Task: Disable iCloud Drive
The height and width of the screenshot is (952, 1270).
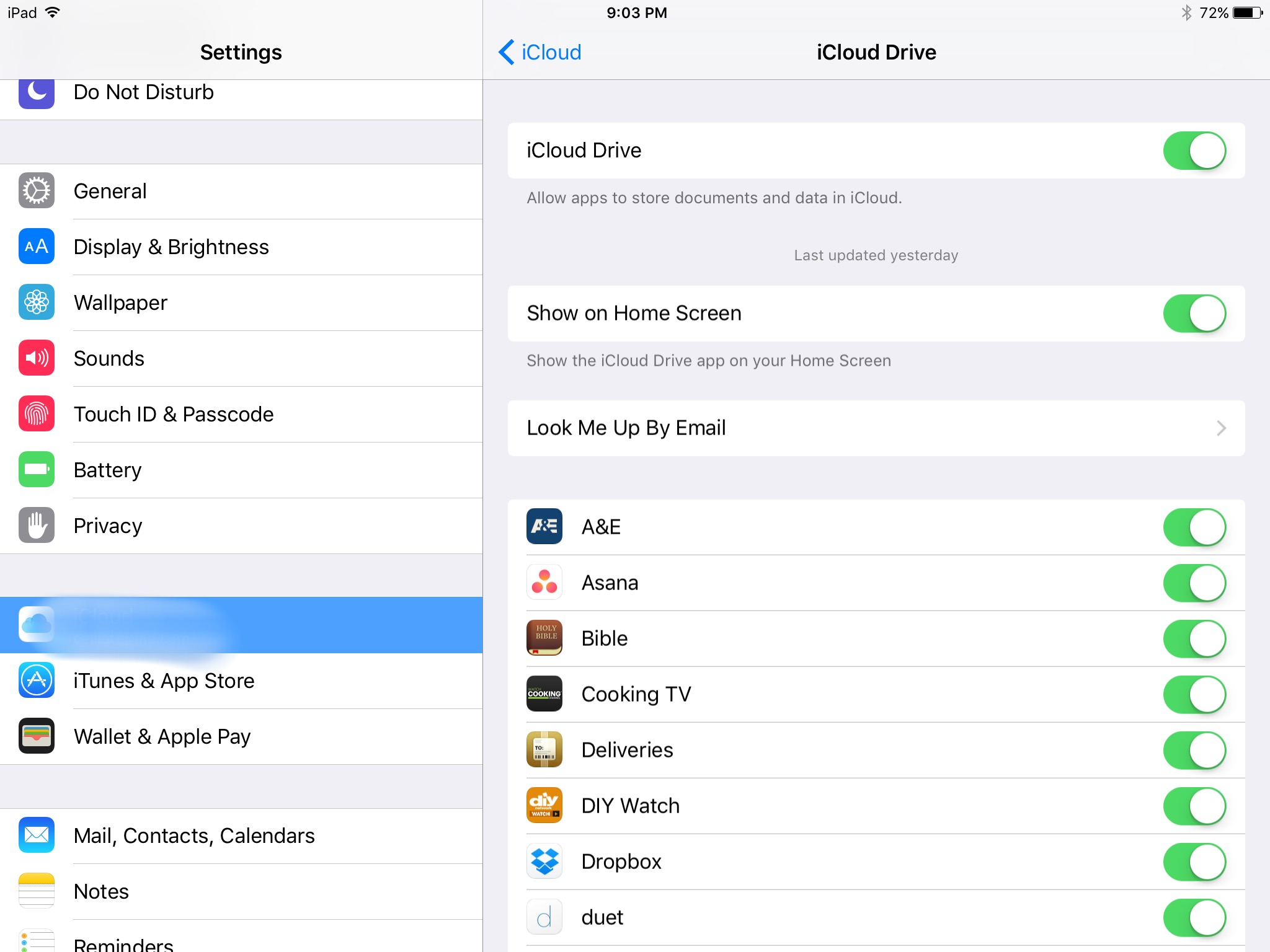Action: [1194, 150]
